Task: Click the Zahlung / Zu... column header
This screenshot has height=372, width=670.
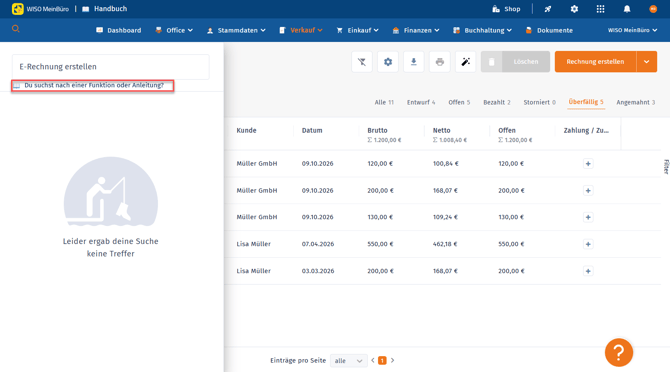Action: [586, 131]
